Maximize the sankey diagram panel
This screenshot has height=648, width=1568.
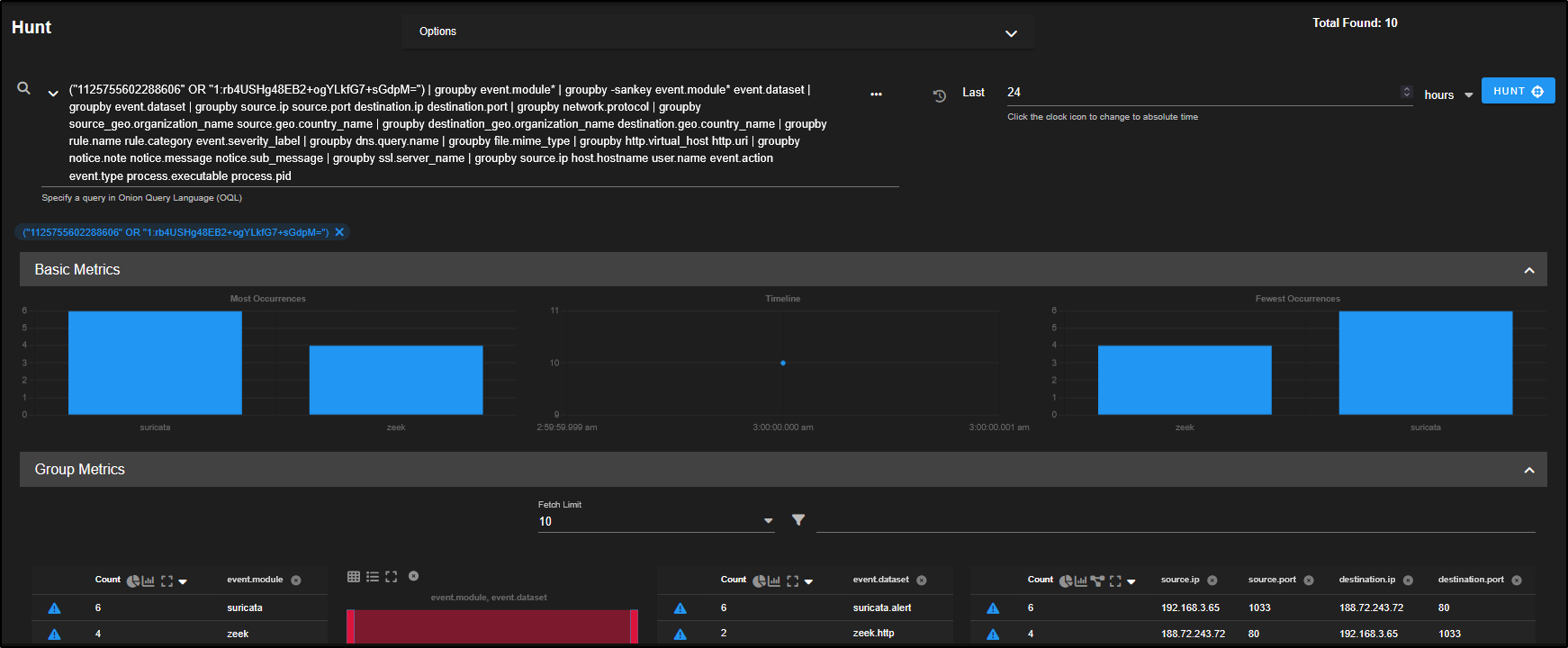click(391, 577)
